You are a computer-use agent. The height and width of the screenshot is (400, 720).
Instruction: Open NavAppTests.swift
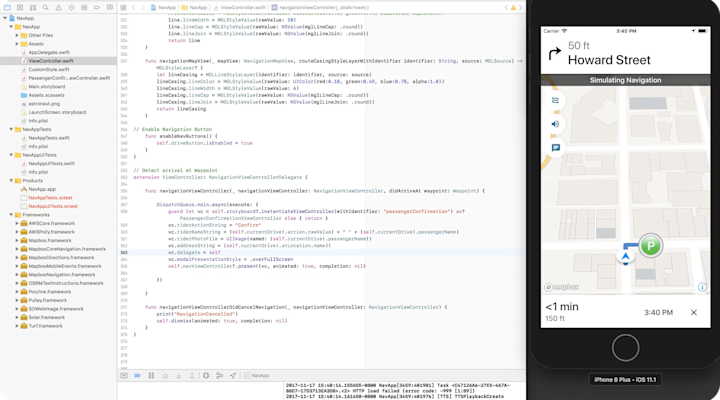click(x=49, y=138)
